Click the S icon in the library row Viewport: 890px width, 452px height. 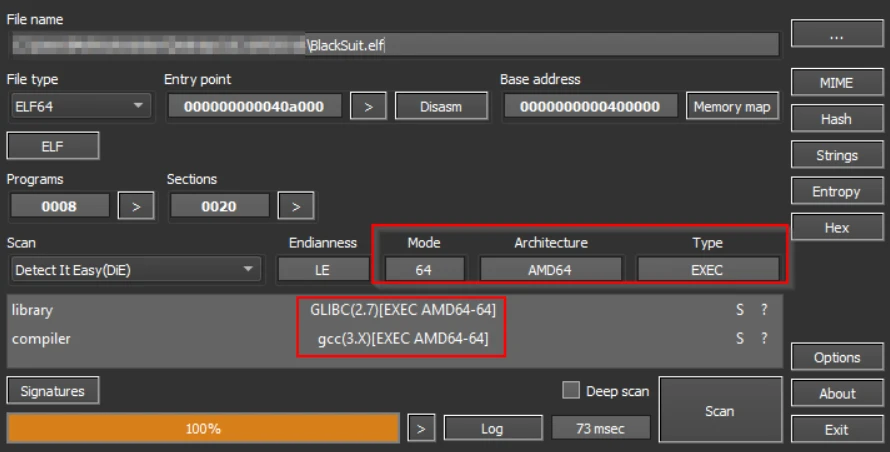coord(741,310)
